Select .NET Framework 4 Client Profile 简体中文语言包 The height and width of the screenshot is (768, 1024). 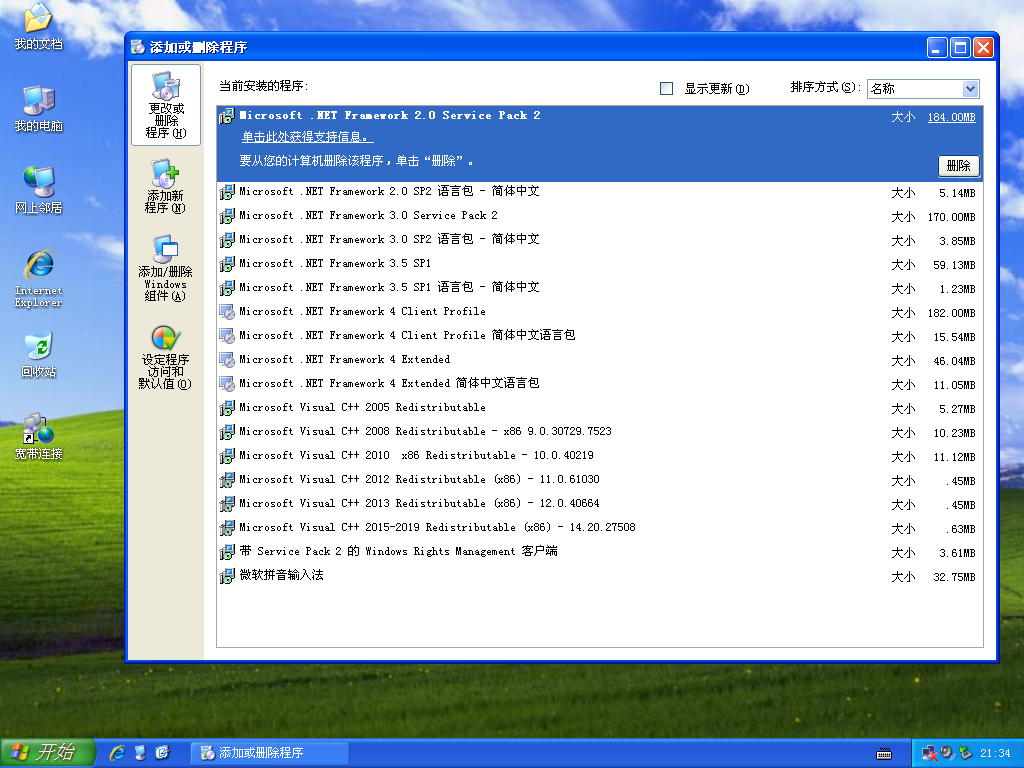coord(600,336)
